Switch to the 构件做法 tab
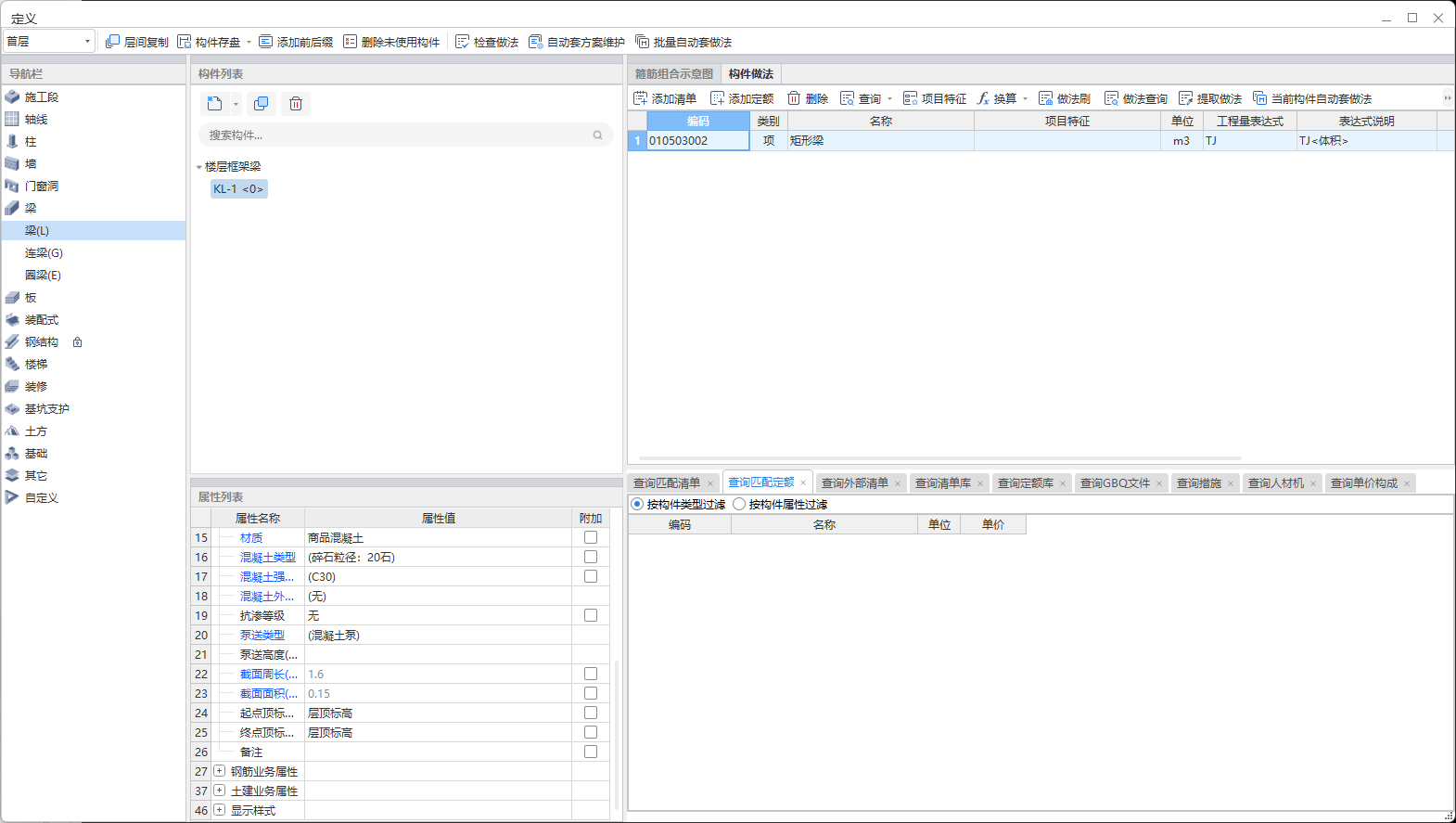The image size is (1456, 823). 751,73
